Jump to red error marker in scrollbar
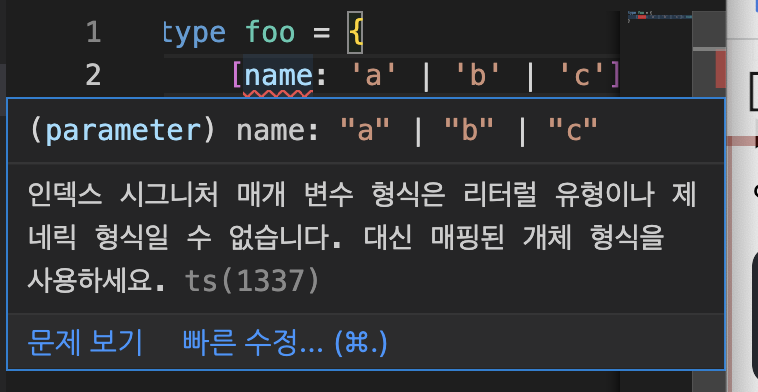 (x=720, y=69)
